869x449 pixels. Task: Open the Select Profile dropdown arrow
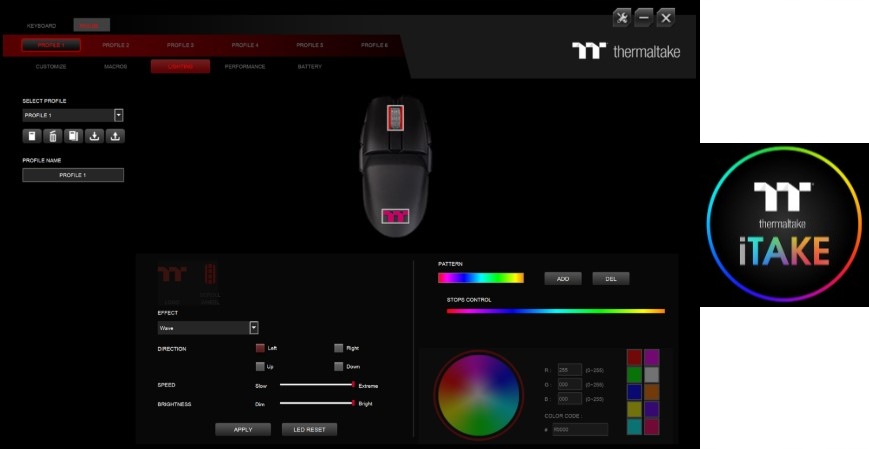pos(119,115)
